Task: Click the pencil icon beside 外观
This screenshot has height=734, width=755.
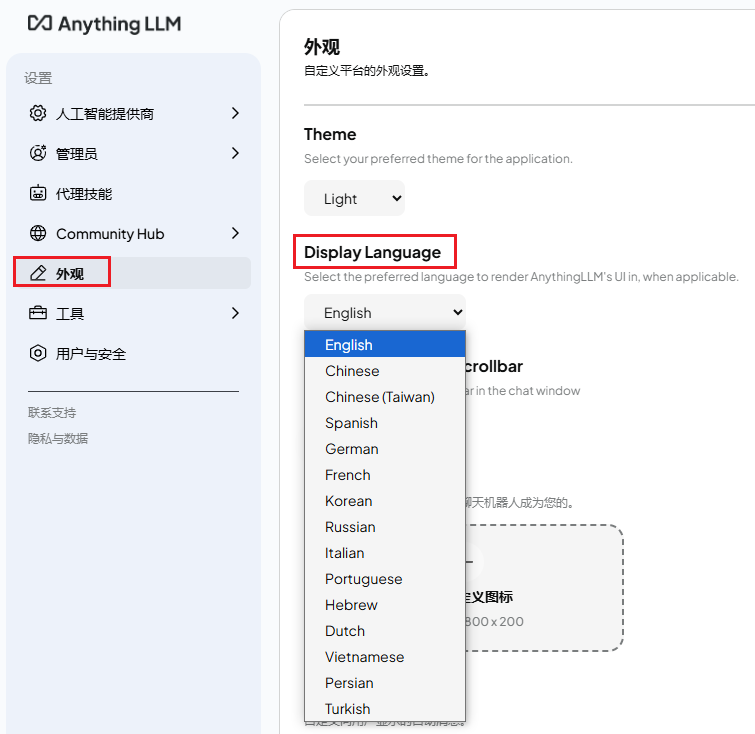Action: coord(38,273)
